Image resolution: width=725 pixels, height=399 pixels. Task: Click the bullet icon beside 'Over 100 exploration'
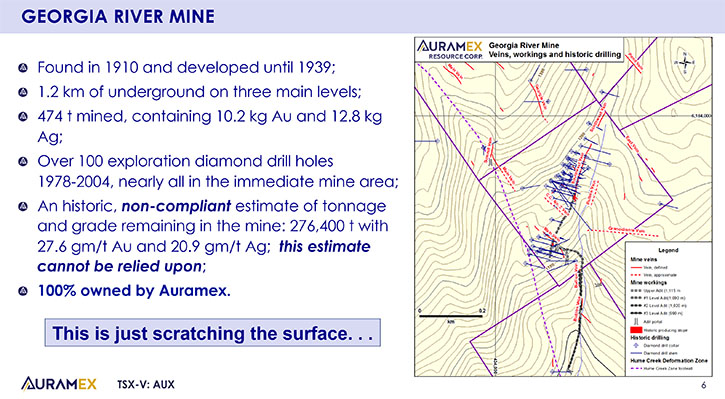click(x=23, y=162)
